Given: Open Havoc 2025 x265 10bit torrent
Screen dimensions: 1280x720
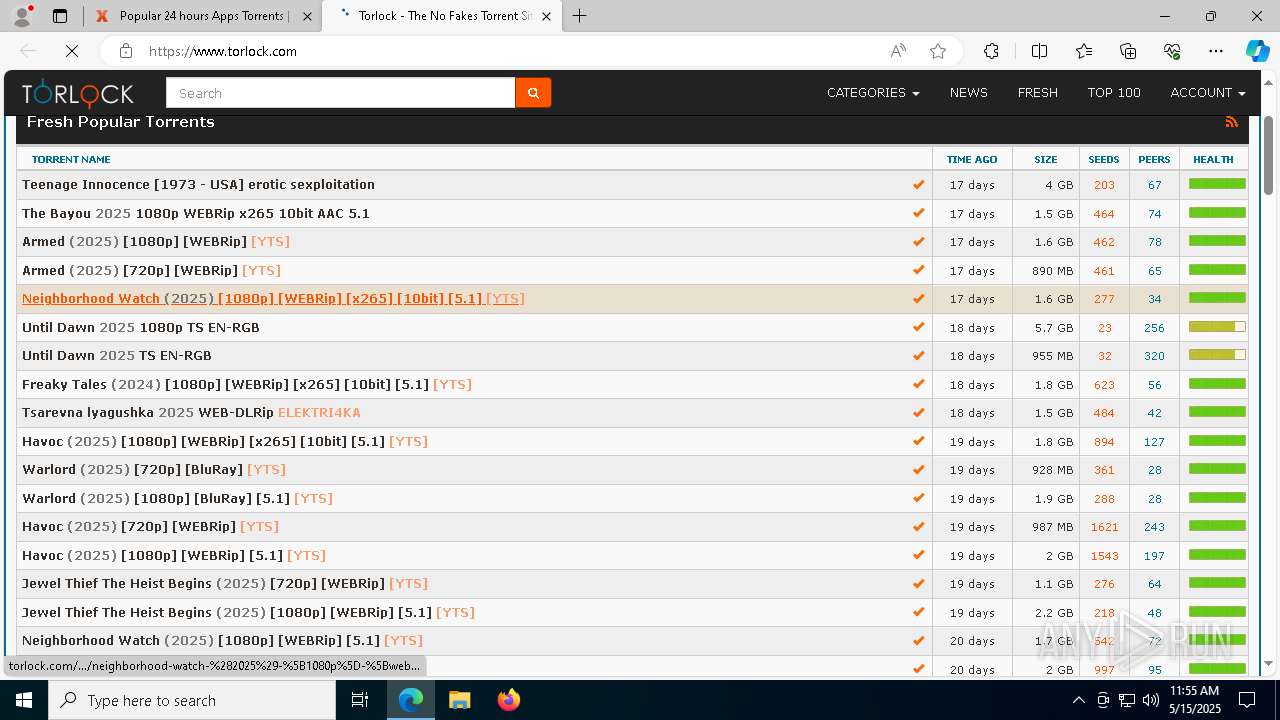Looking at the screenshot, I should [225, 442].
